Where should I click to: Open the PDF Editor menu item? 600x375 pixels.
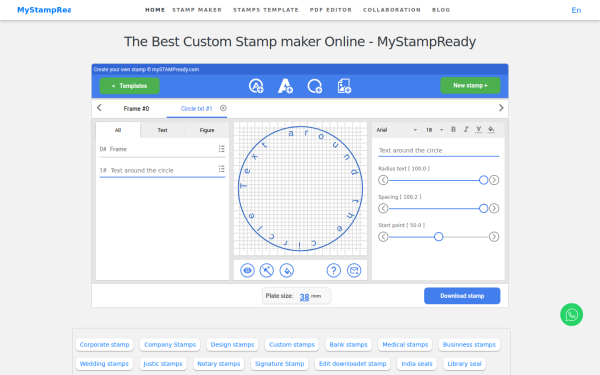pos(331,10)
